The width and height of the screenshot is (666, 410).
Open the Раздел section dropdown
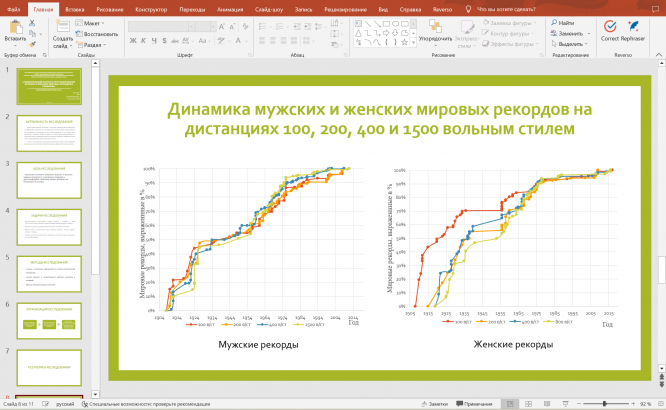pyautogui.click(x=91, y=44)
